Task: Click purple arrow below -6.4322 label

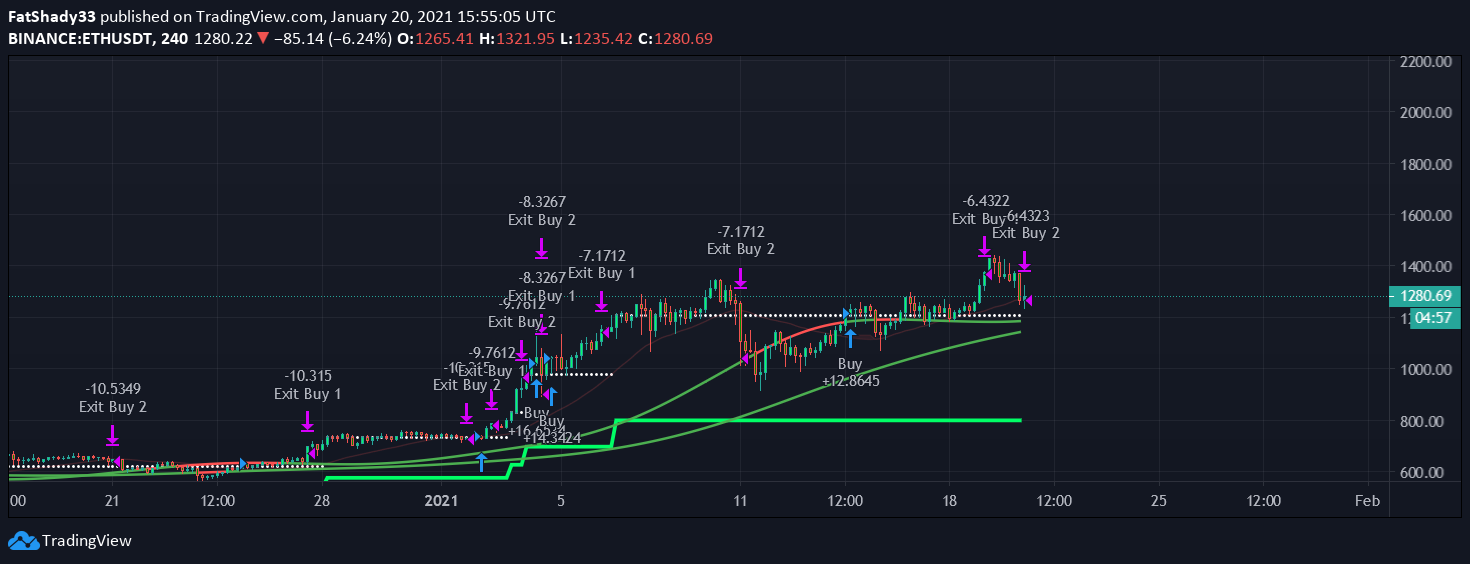Action: 984,247
